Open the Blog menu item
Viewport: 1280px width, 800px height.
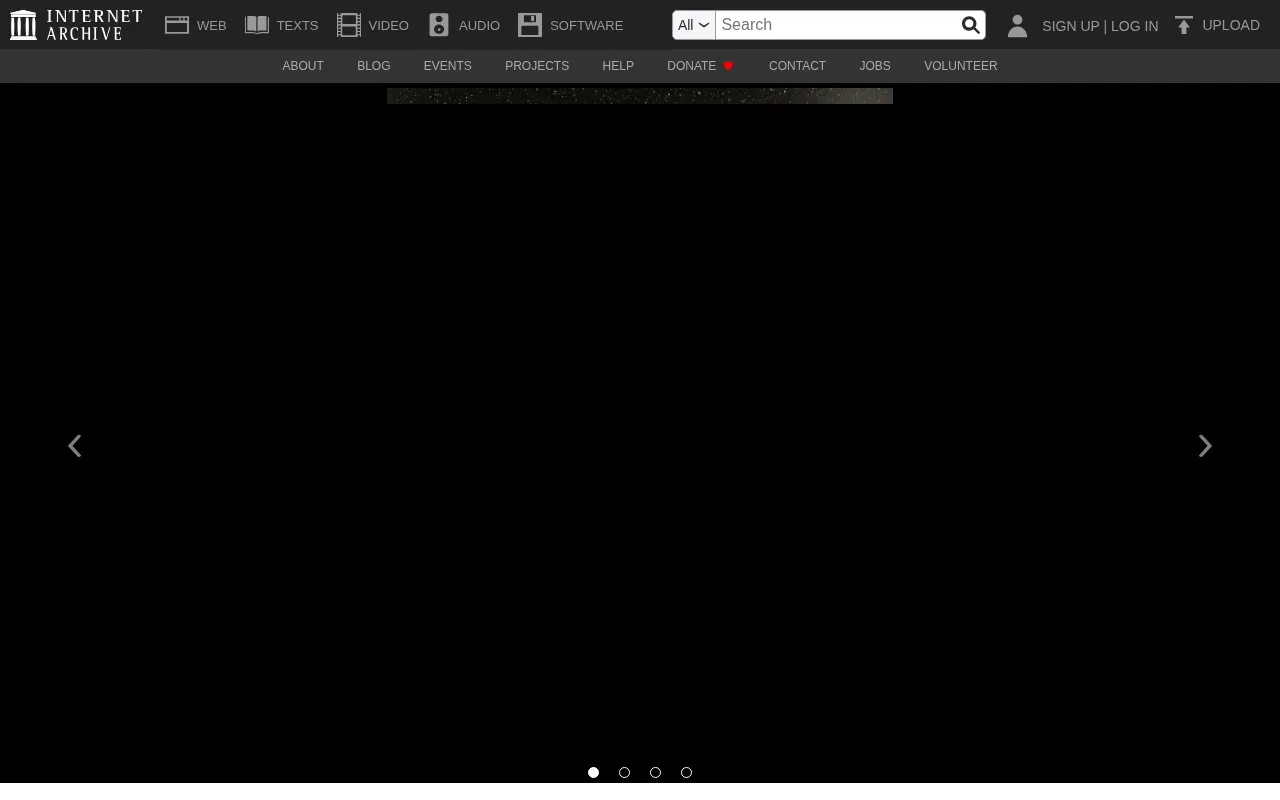pyautogui.click(x=374, y=66)
